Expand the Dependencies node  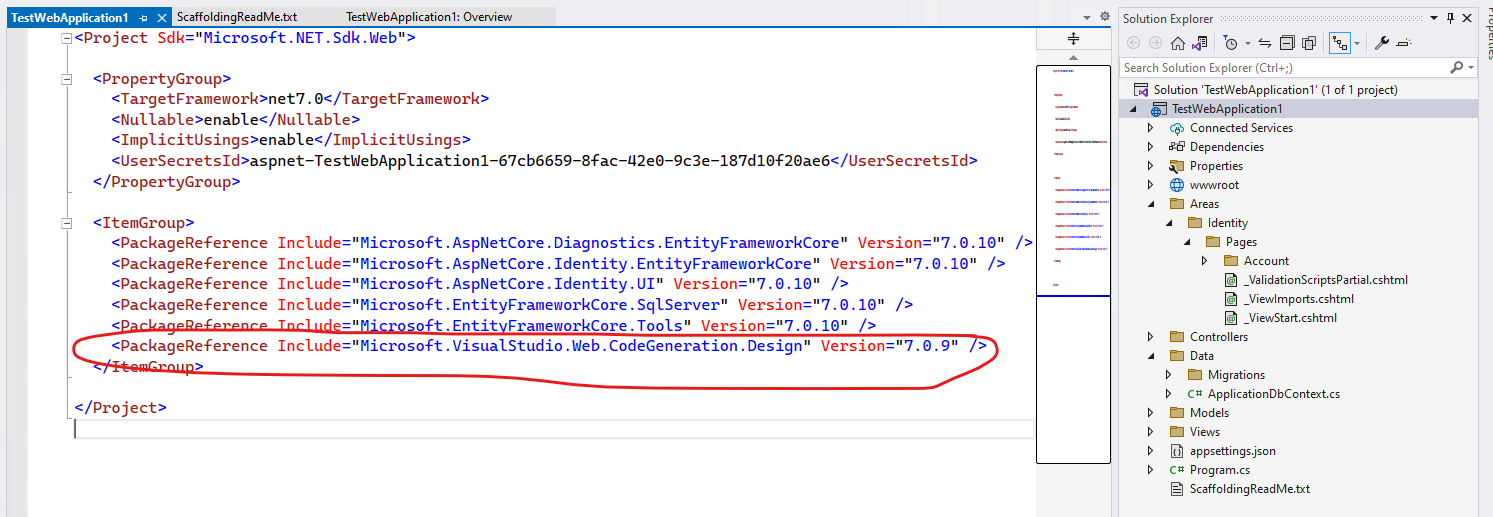coord(1151,147)
